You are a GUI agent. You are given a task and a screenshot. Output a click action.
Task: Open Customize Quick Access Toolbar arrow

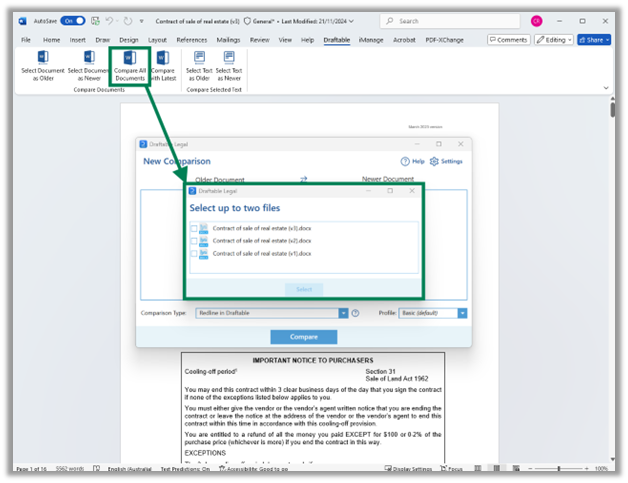click(141, 21)
